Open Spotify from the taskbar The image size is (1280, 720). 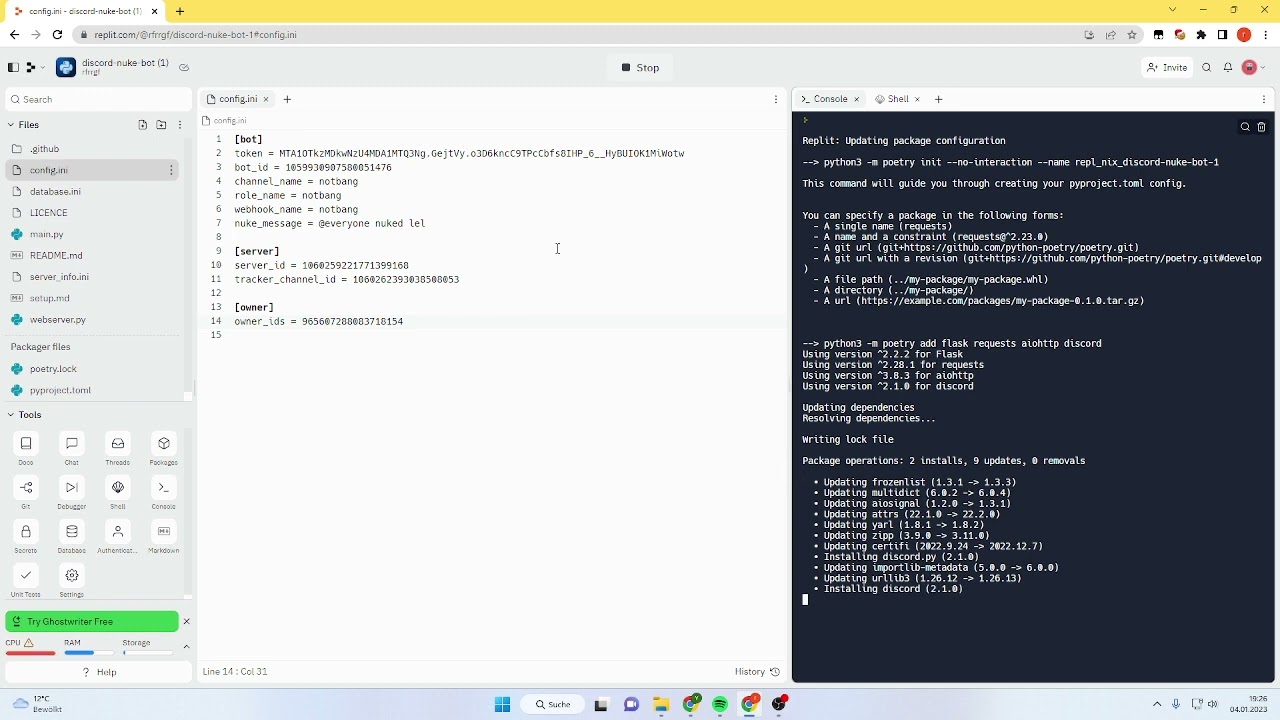click(x=720, y=704)
